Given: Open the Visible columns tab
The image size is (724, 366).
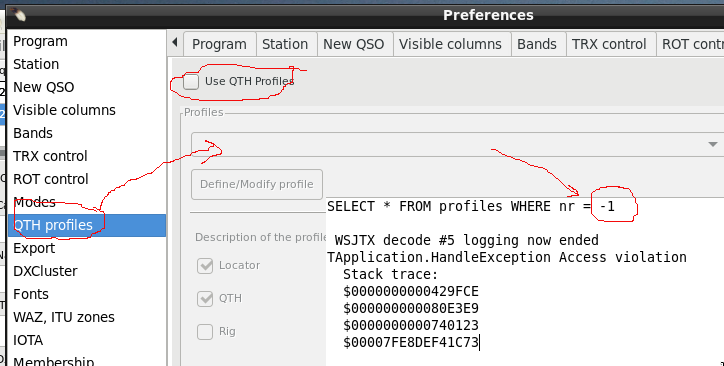Looking at the screenshot, I should (450, 44).
